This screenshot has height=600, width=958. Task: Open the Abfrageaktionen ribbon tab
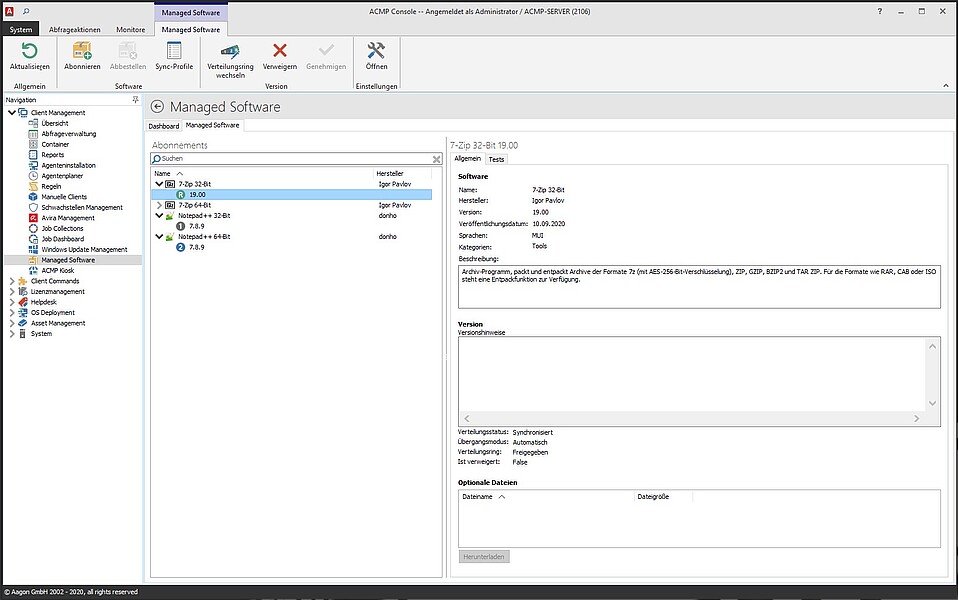(x=76, y=30)
